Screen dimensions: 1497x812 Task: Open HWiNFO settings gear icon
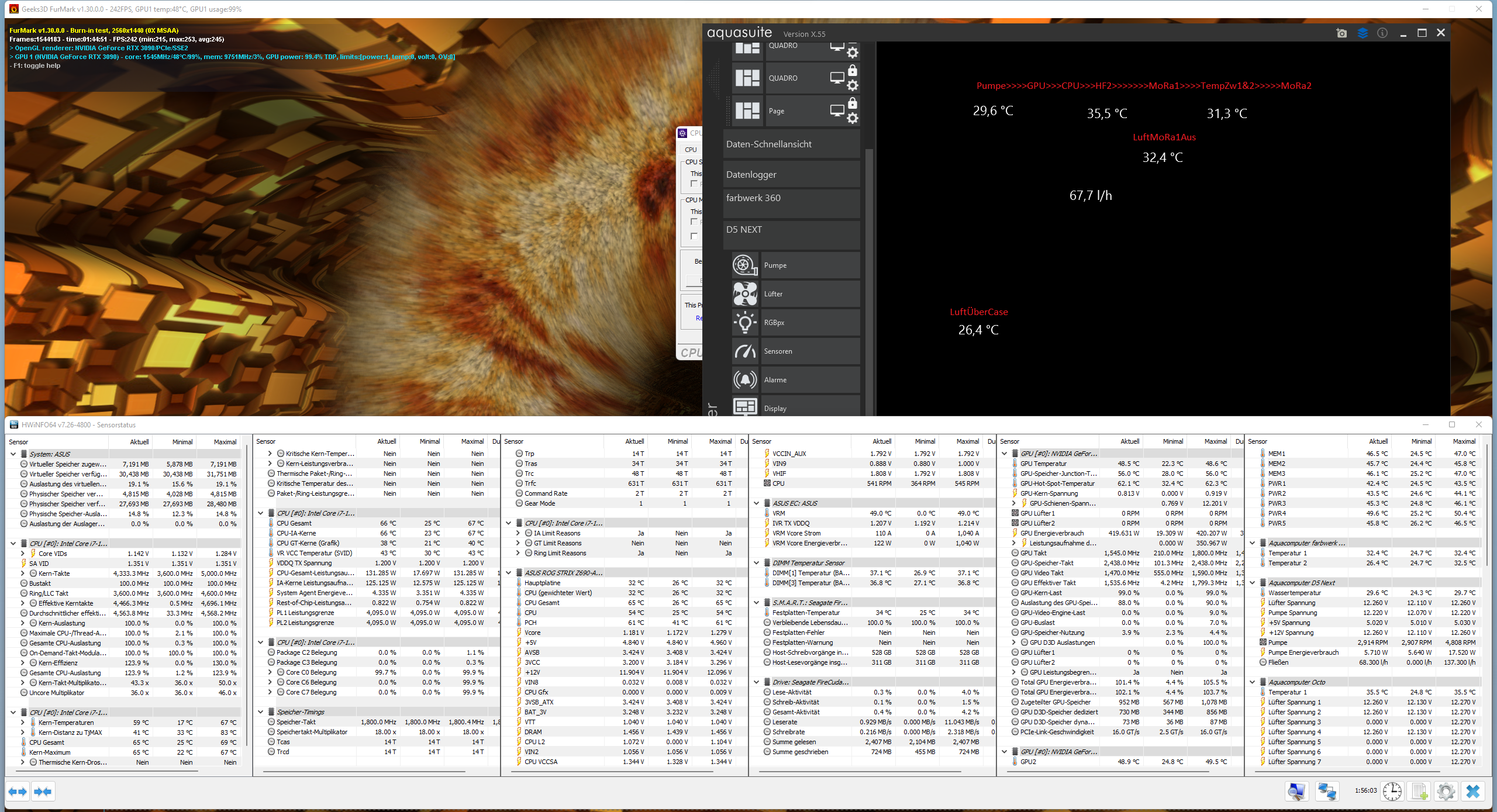click(1446, 792)
